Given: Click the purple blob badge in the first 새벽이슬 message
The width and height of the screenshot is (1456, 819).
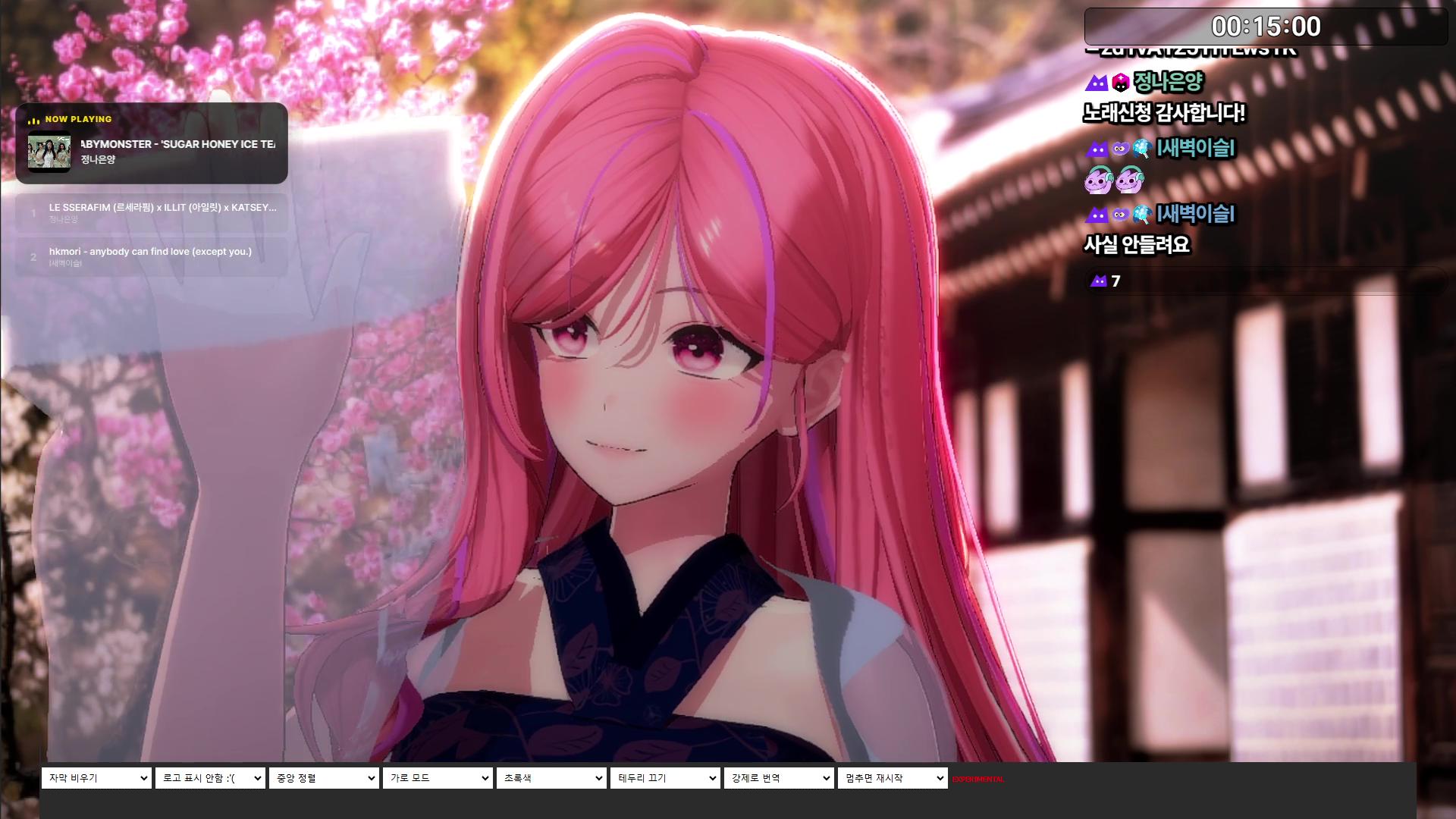Looking at the screenshot, I should (1121, 149).
